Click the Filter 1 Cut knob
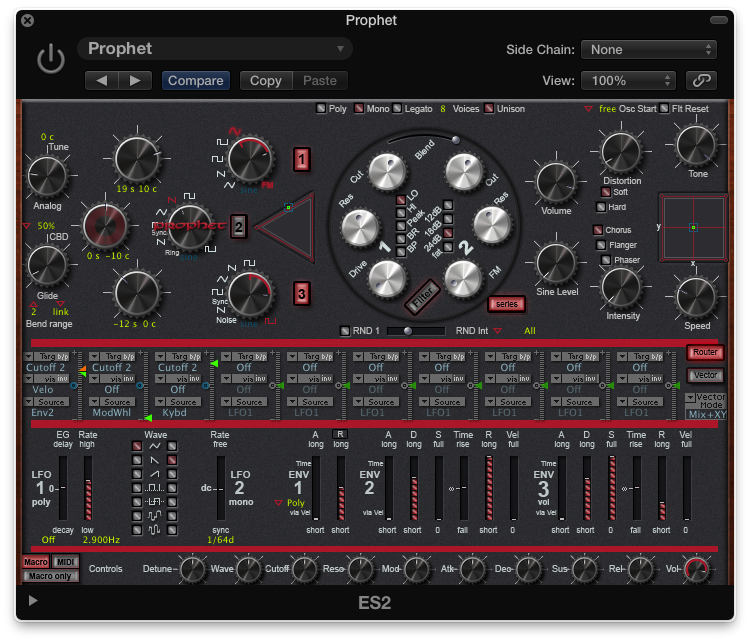The height and width of the screenshot is (642, 750). click(387, 172)
